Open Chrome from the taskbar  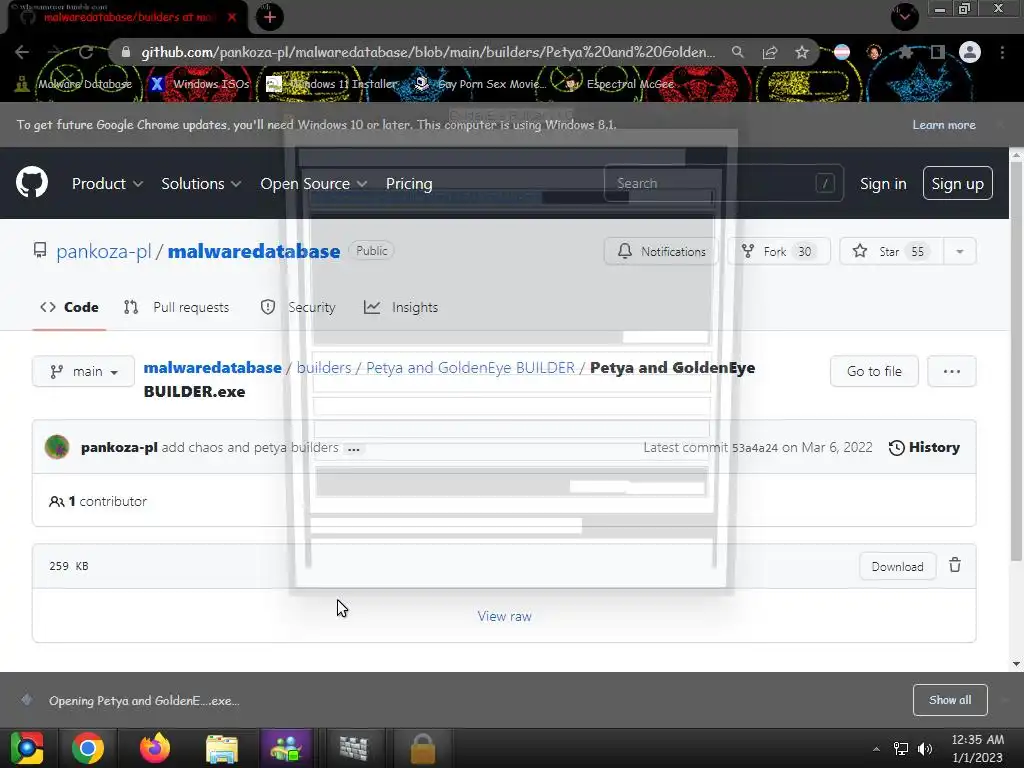coord(88,748)
